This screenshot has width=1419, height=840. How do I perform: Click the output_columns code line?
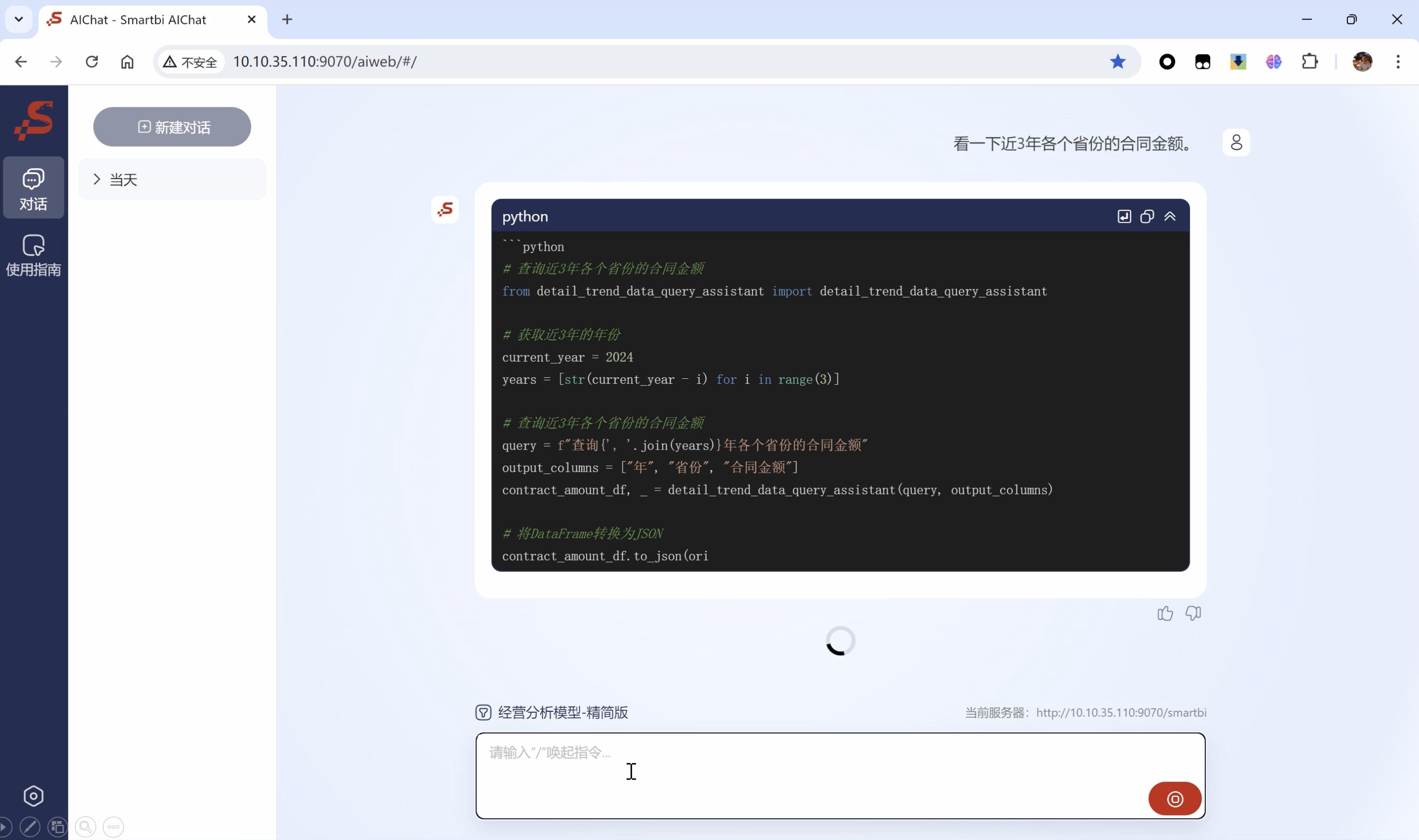pos(650,468)
